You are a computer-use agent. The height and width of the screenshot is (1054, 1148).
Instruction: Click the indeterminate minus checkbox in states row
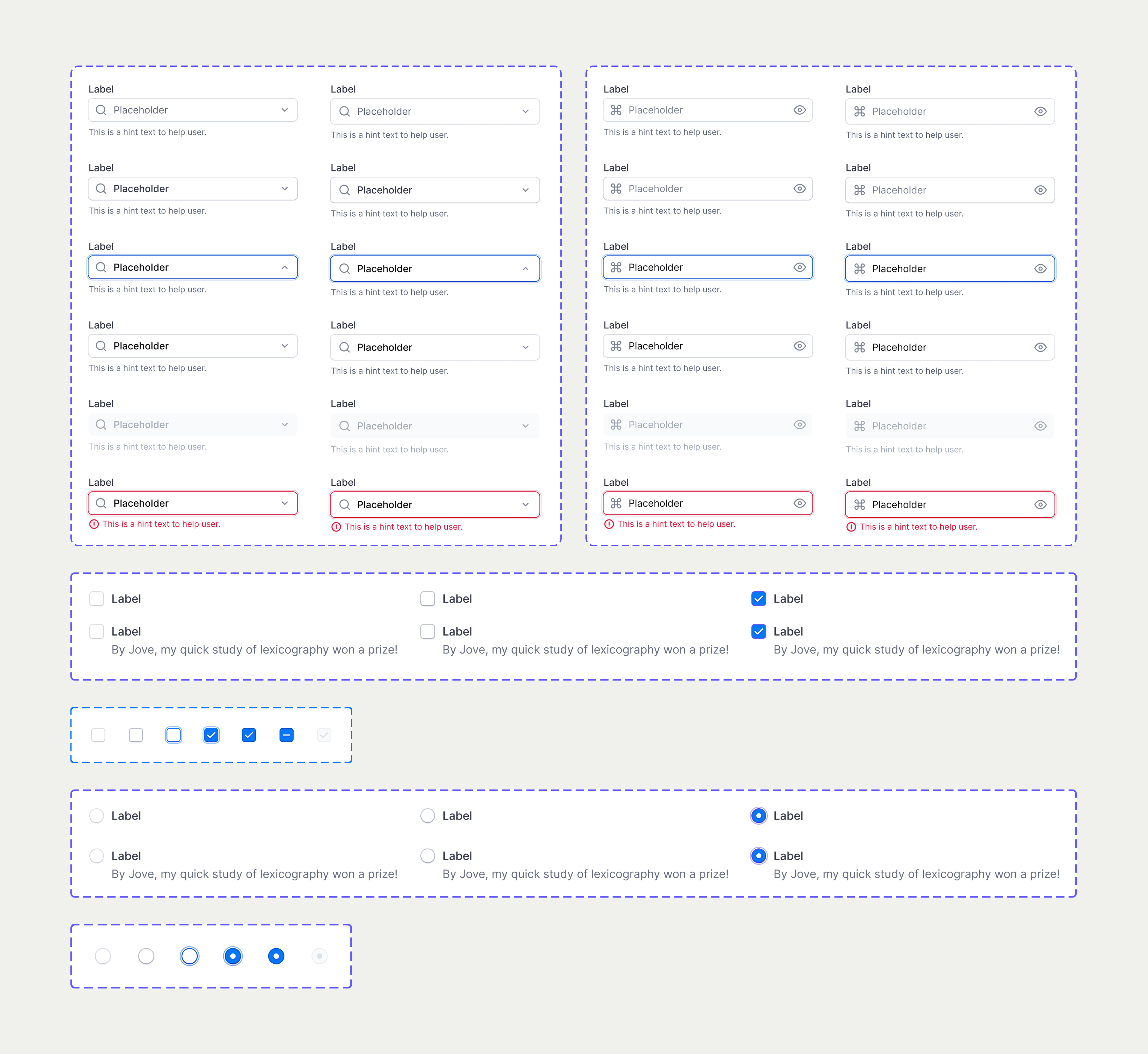(286, 735)
